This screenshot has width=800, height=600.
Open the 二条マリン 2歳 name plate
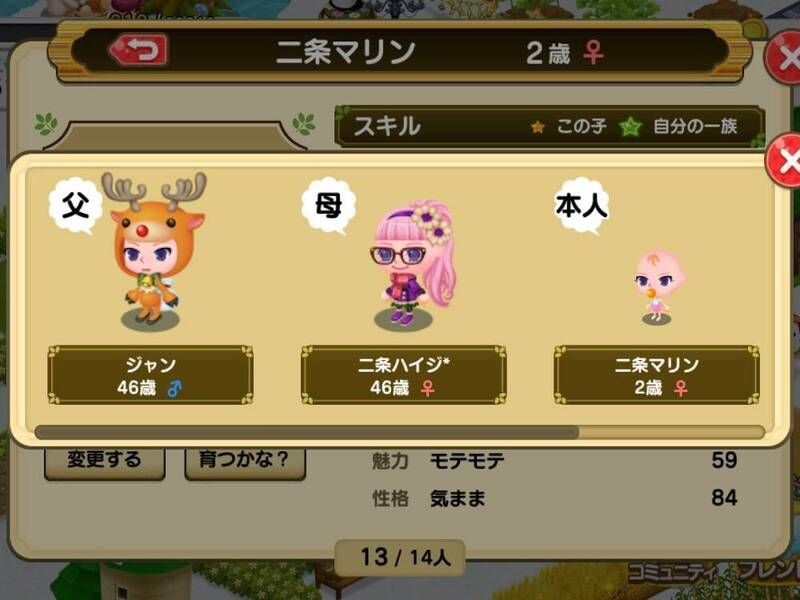[657, 375]
